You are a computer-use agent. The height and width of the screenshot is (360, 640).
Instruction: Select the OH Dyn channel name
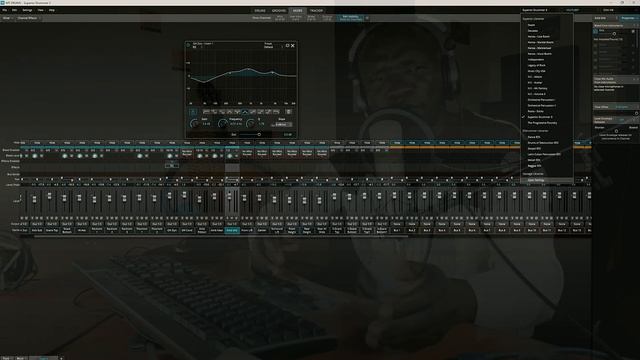coord(172,231)
